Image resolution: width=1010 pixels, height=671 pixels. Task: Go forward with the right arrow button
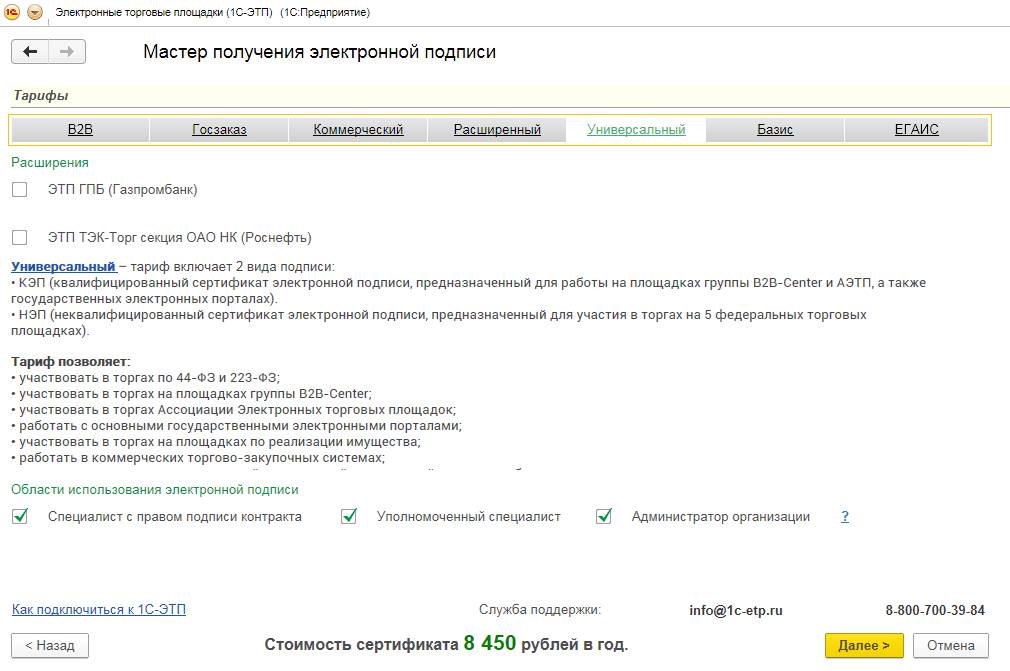point(67,52)
